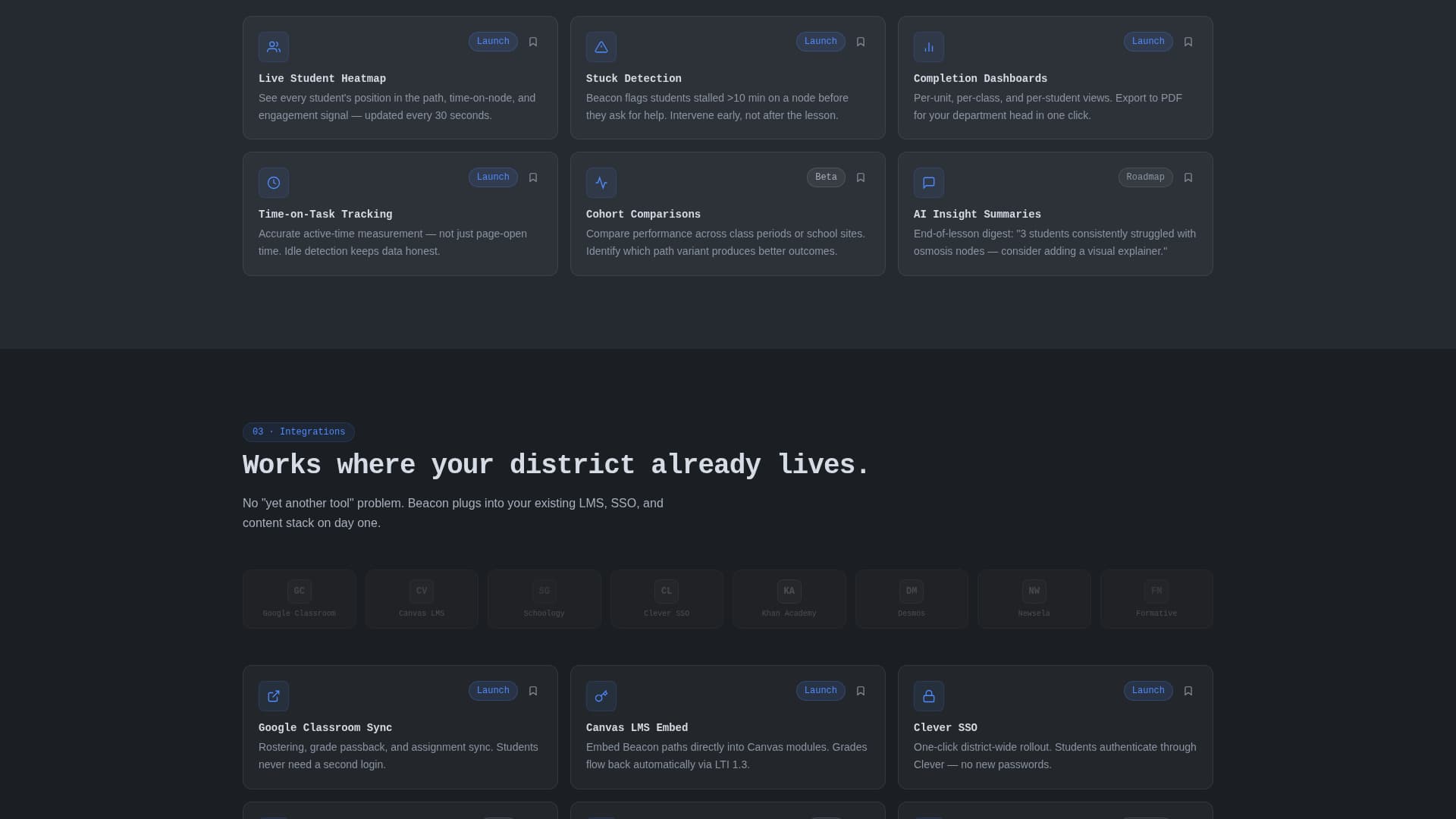Click the Beta badge on Cohort Comparisons
The image size is (1456, 819).
(826, 177)
